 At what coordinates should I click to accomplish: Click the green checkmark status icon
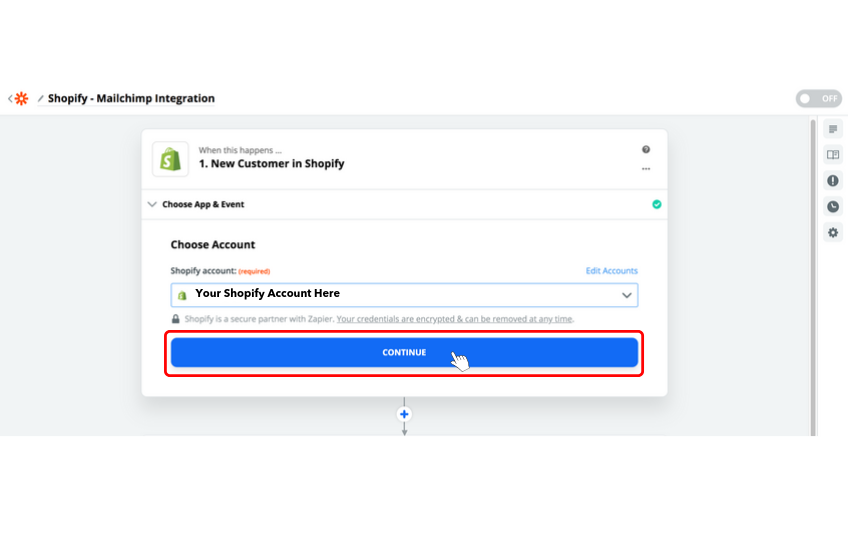(x=656, y=204)
